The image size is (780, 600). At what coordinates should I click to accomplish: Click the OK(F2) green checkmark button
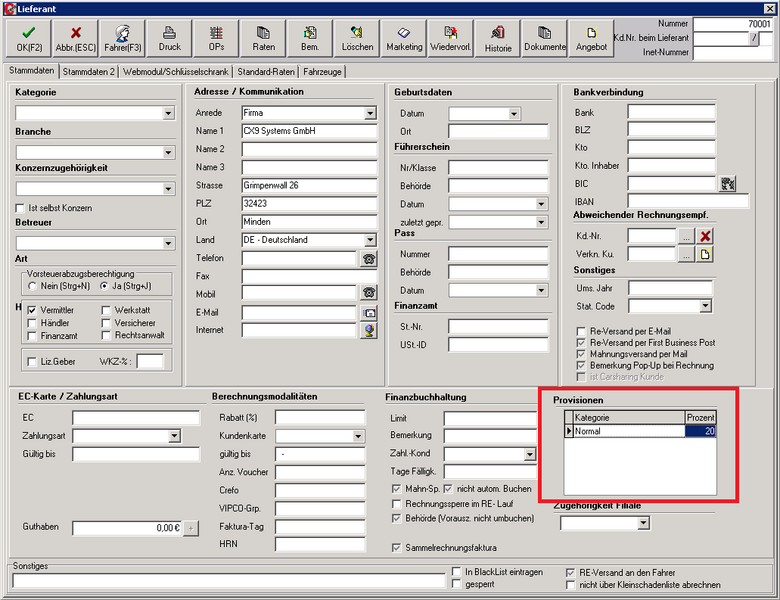tap(27, 38)
